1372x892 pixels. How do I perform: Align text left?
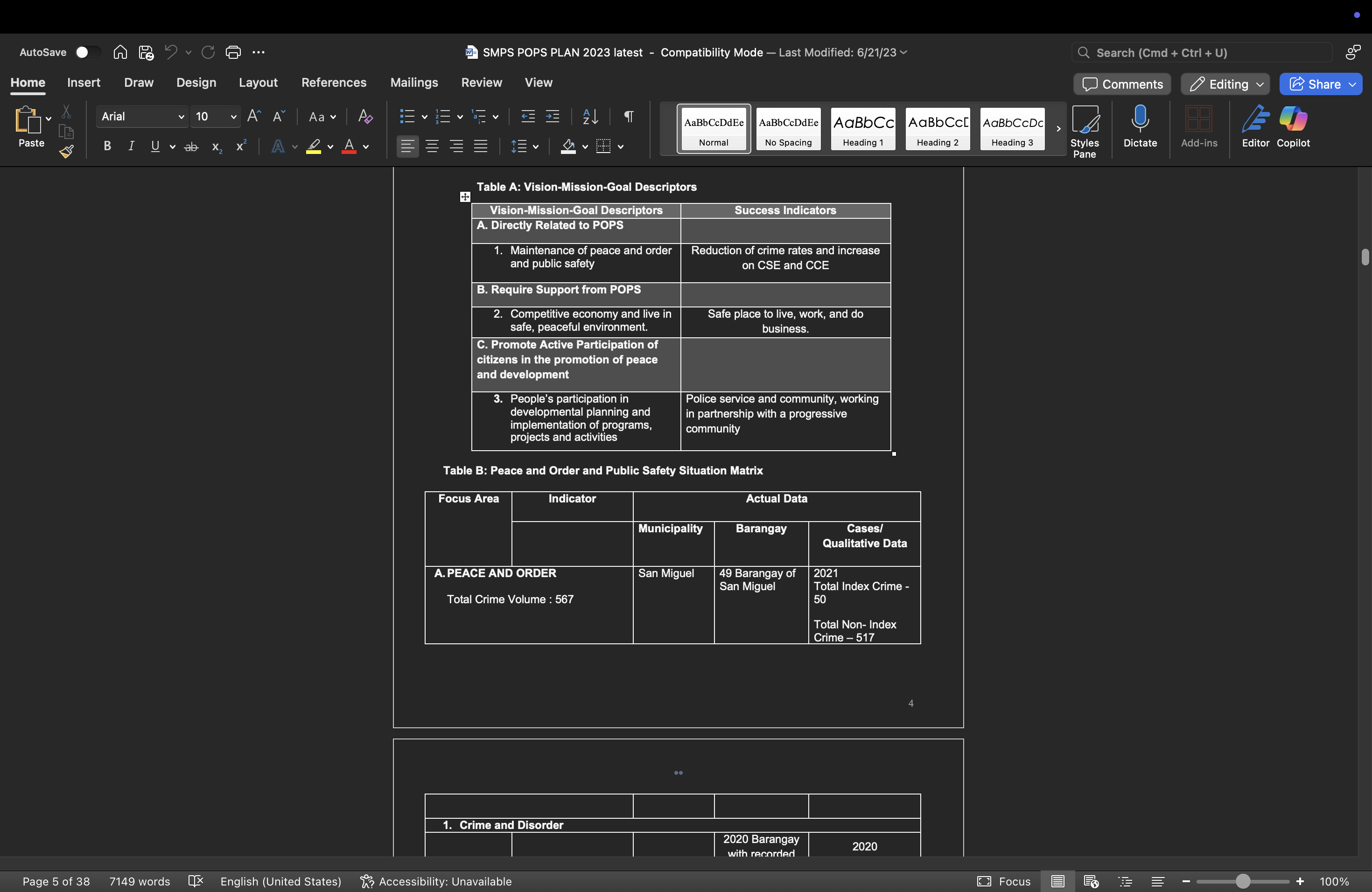[407, 146]
